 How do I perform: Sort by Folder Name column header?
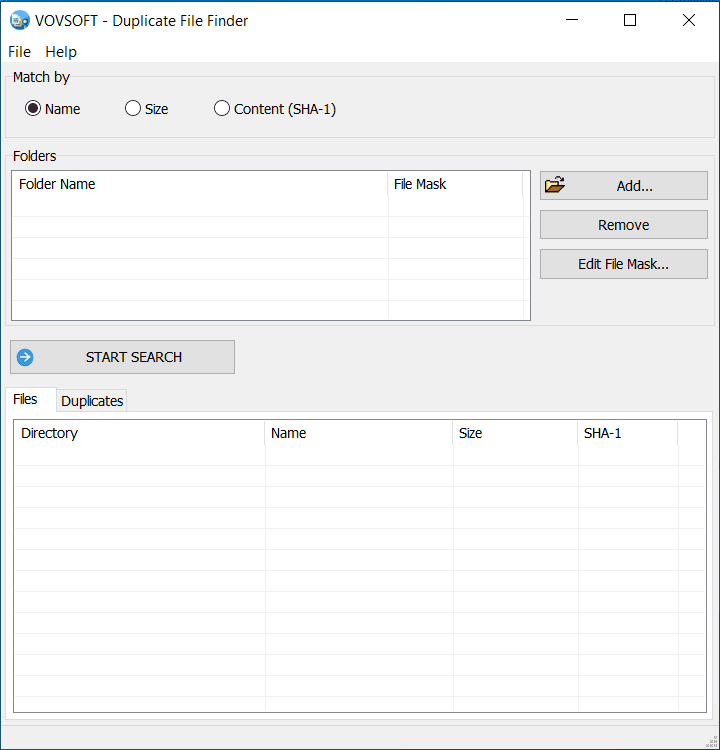point(200,184)
